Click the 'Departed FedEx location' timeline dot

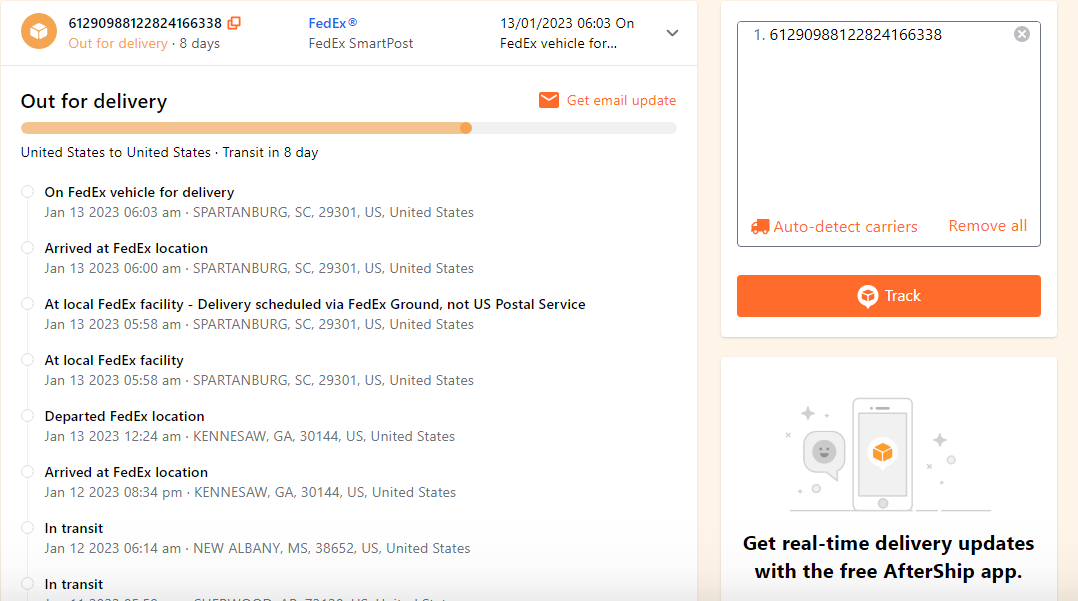pyautogui.click(x=27, y=416)
